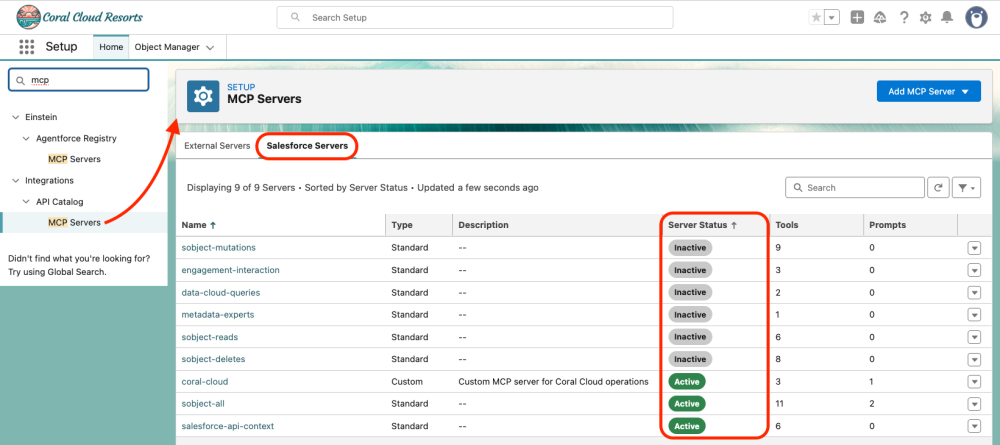Open the sobject-all server link
Viewport: 1000px width, 445px height.
[x=203, y=404]
